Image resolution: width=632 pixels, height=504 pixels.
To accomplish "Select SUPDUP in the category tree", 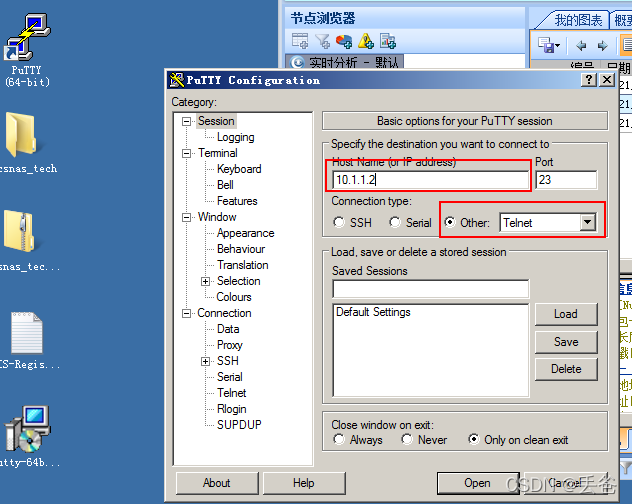I will pos(239,425).
